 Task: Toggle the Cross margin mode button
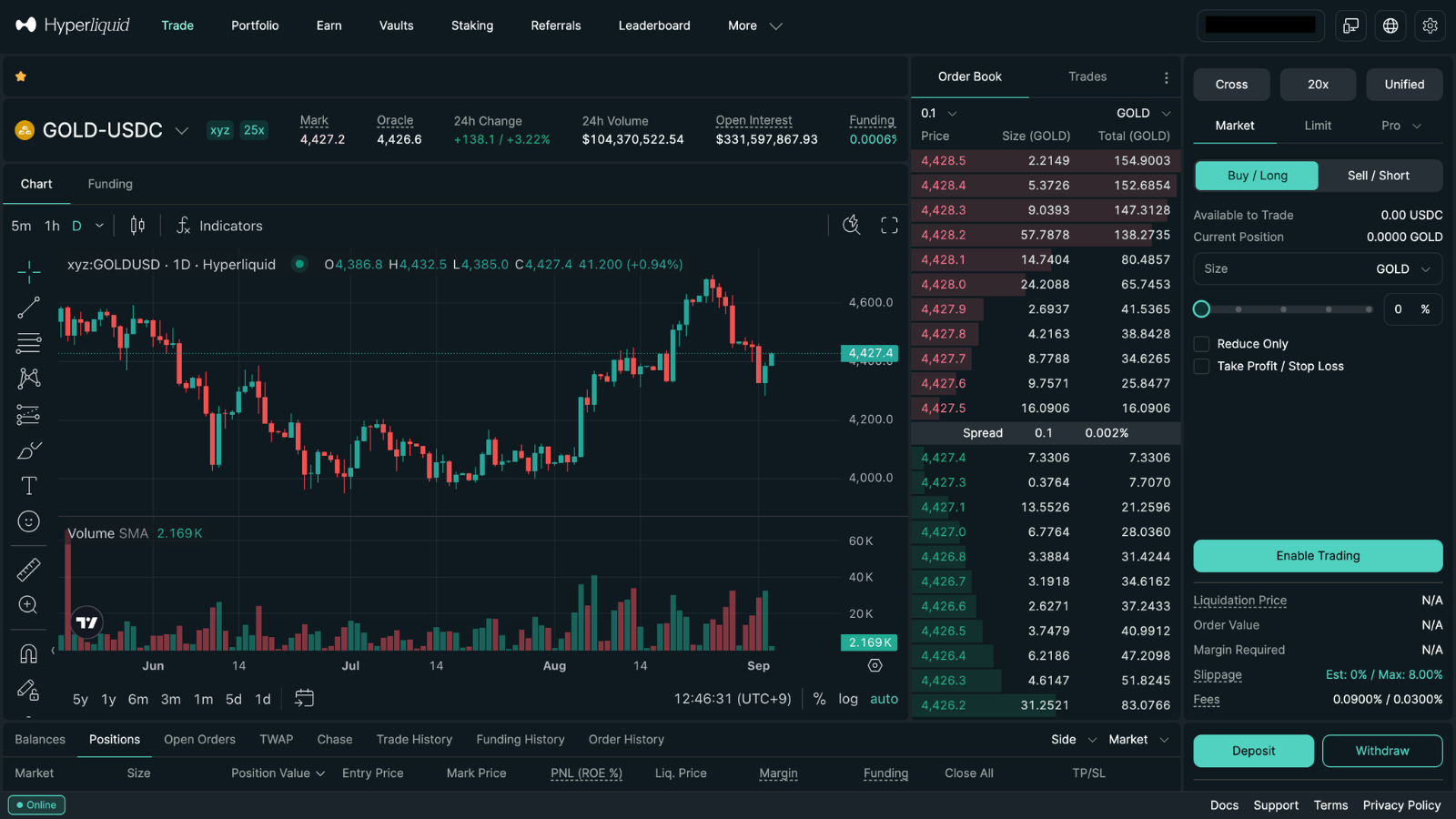[1232, 85]
